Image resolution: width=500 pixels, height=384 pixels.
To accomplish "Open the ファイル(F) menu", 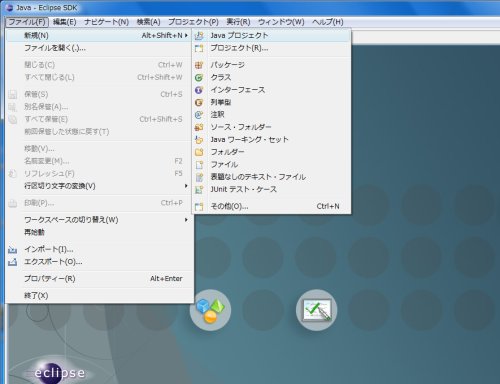I will (27, 22).
